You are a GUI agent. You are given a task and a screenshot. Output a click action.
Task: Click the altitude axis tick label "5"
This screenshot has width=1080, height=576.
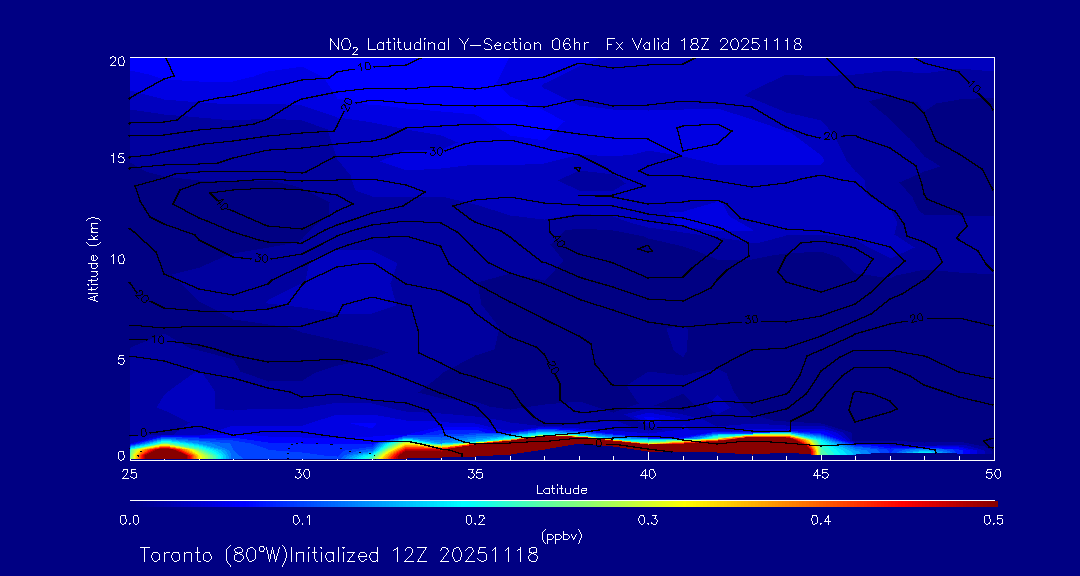[121, 359]
